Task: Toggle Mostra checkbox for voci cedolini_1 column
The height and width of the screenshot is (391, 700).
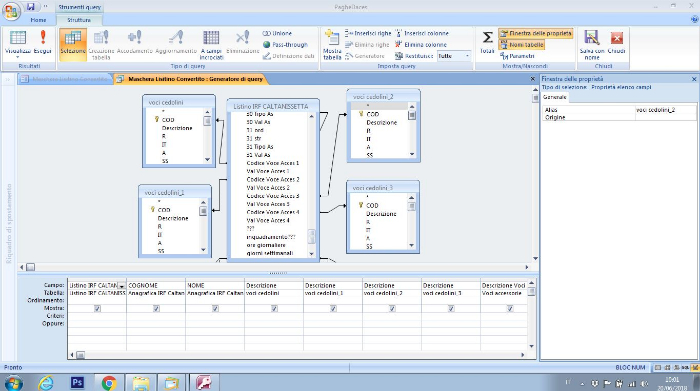Action: [x=333, y=308]
